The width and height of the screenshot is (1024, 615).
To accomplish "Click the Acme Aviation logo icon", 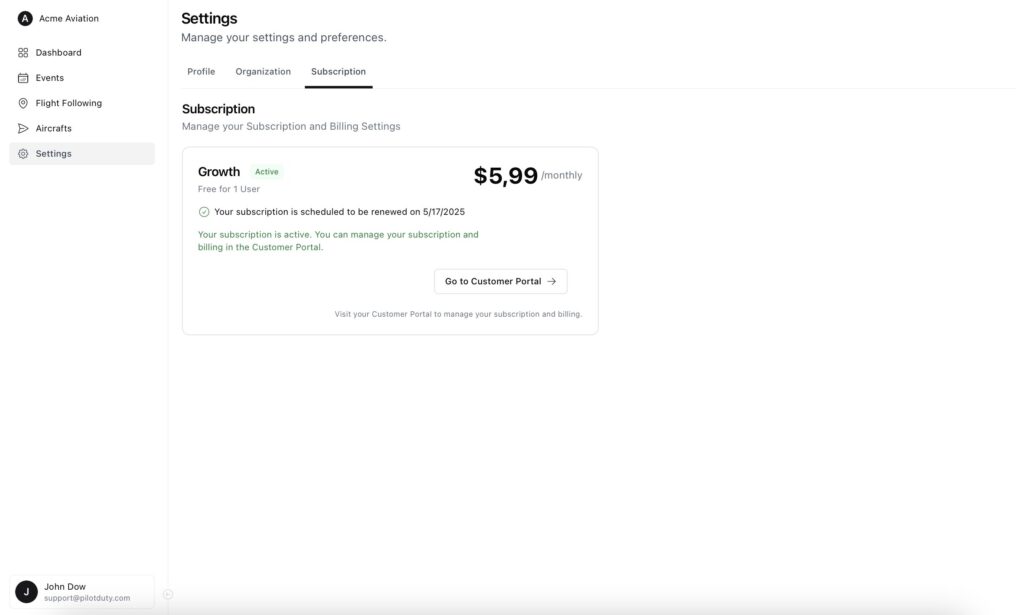I will click(25, 19).
